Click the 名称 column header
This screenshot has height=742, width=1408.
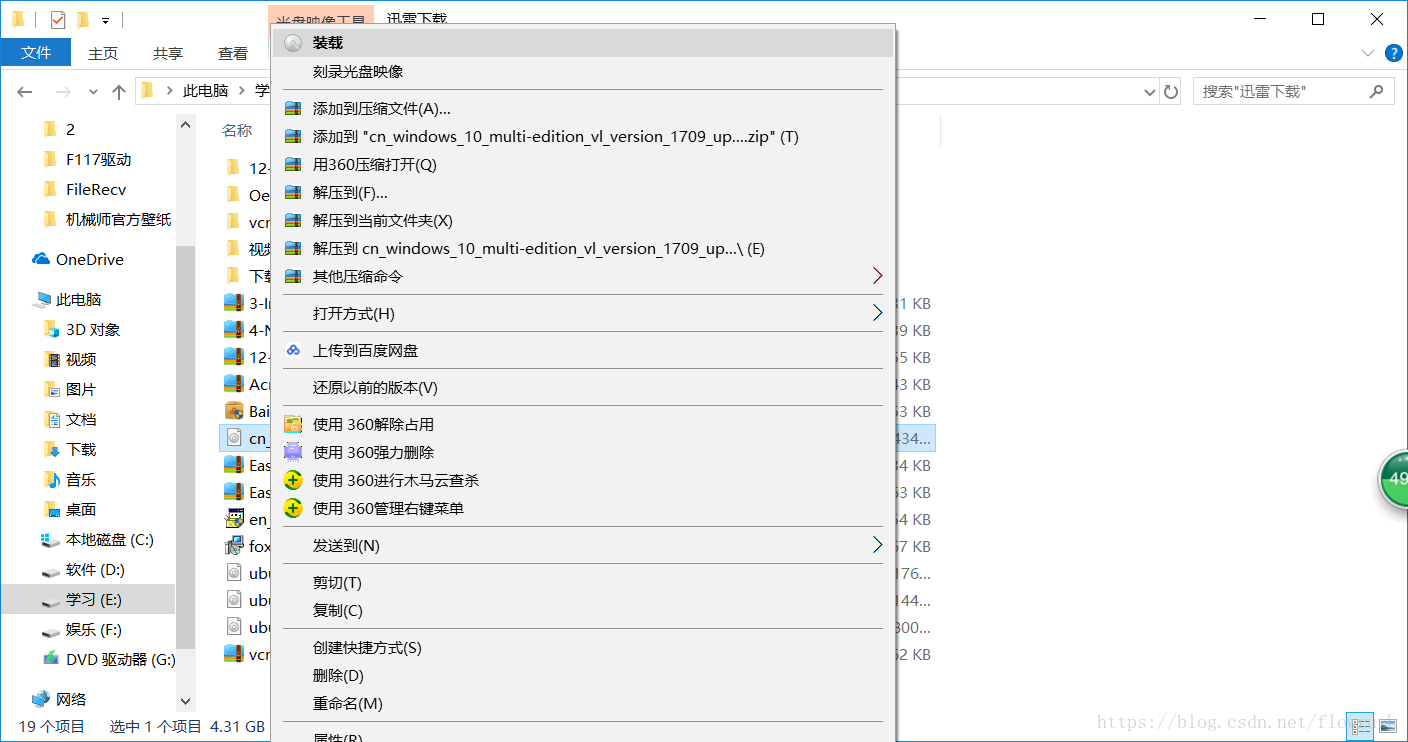(237, 130)
